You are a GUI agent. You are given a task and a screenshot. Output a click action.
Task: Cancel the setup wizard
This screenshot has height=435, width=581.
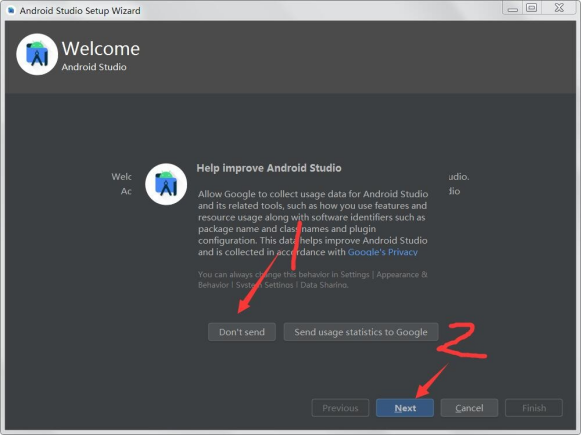coord(469,408)
